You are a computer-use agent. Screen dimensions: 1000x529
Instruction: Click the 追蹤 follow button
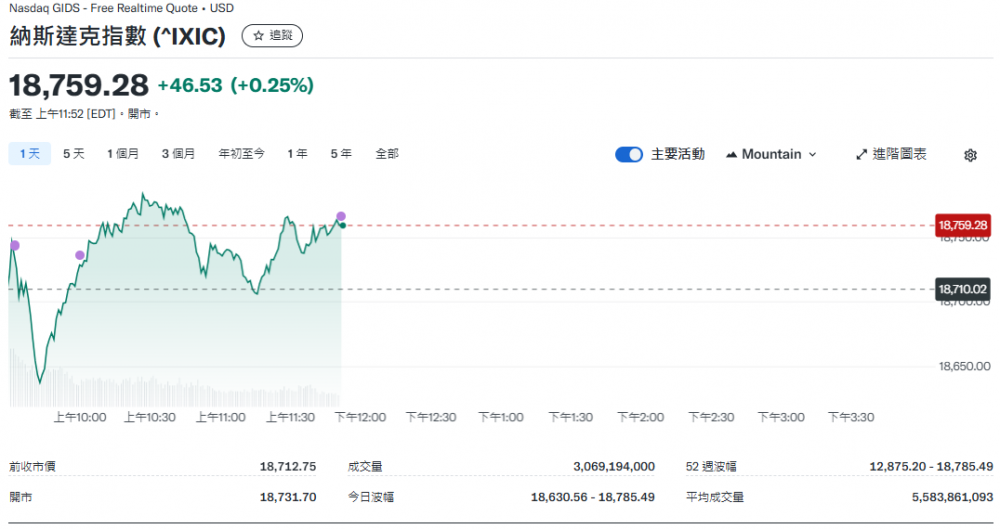tap(272, 36)
